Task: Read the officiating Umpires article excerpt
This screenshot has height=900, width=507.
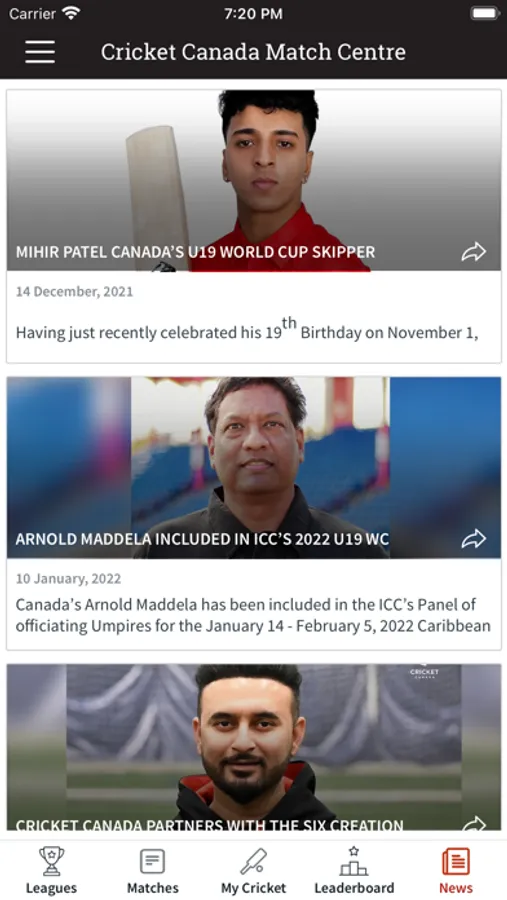Action: (x=253, y=615)
